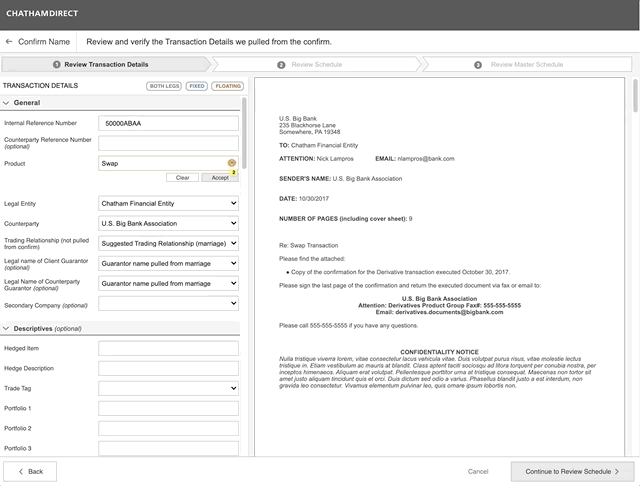The image size is (640, 486).
Task: Collapse the General section
Action: point(6,103)
